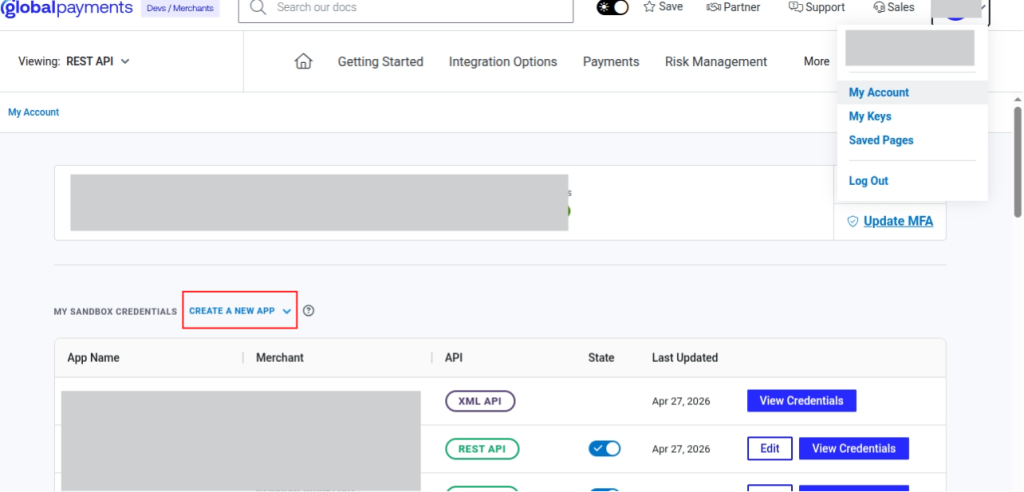This screenshot has width=1024, height=492.
Task: Click the Update MFA link
Action: [898, 221]
